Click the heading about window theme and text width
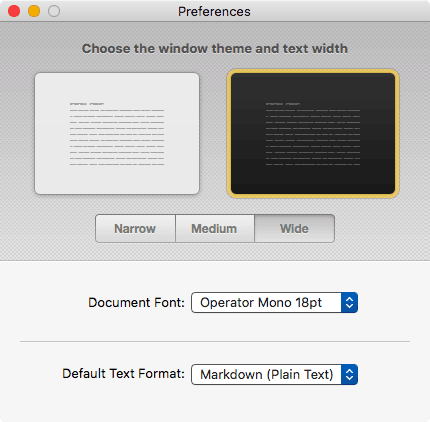Screen dimensions: 430x422 215,49
